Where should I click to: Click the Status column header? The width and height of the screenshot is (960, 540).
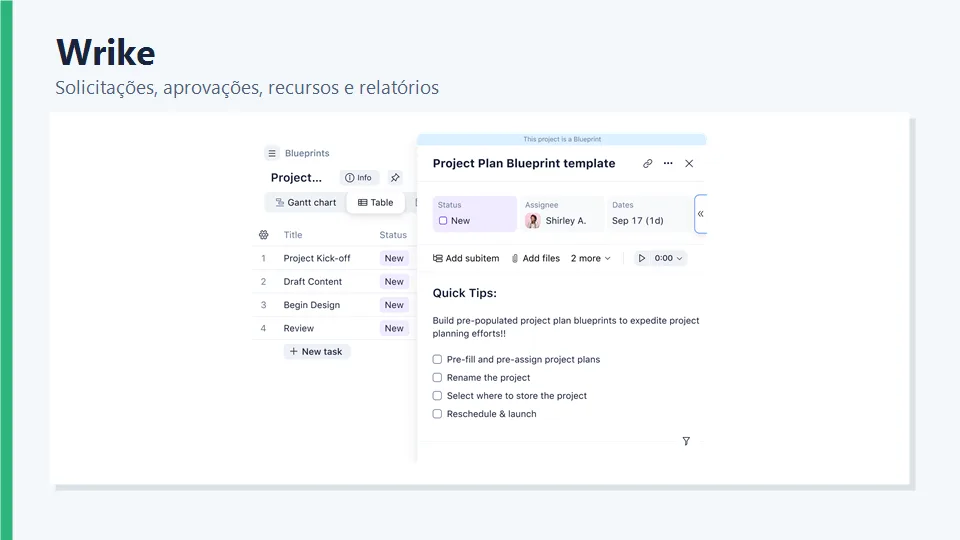pos(392,234)
